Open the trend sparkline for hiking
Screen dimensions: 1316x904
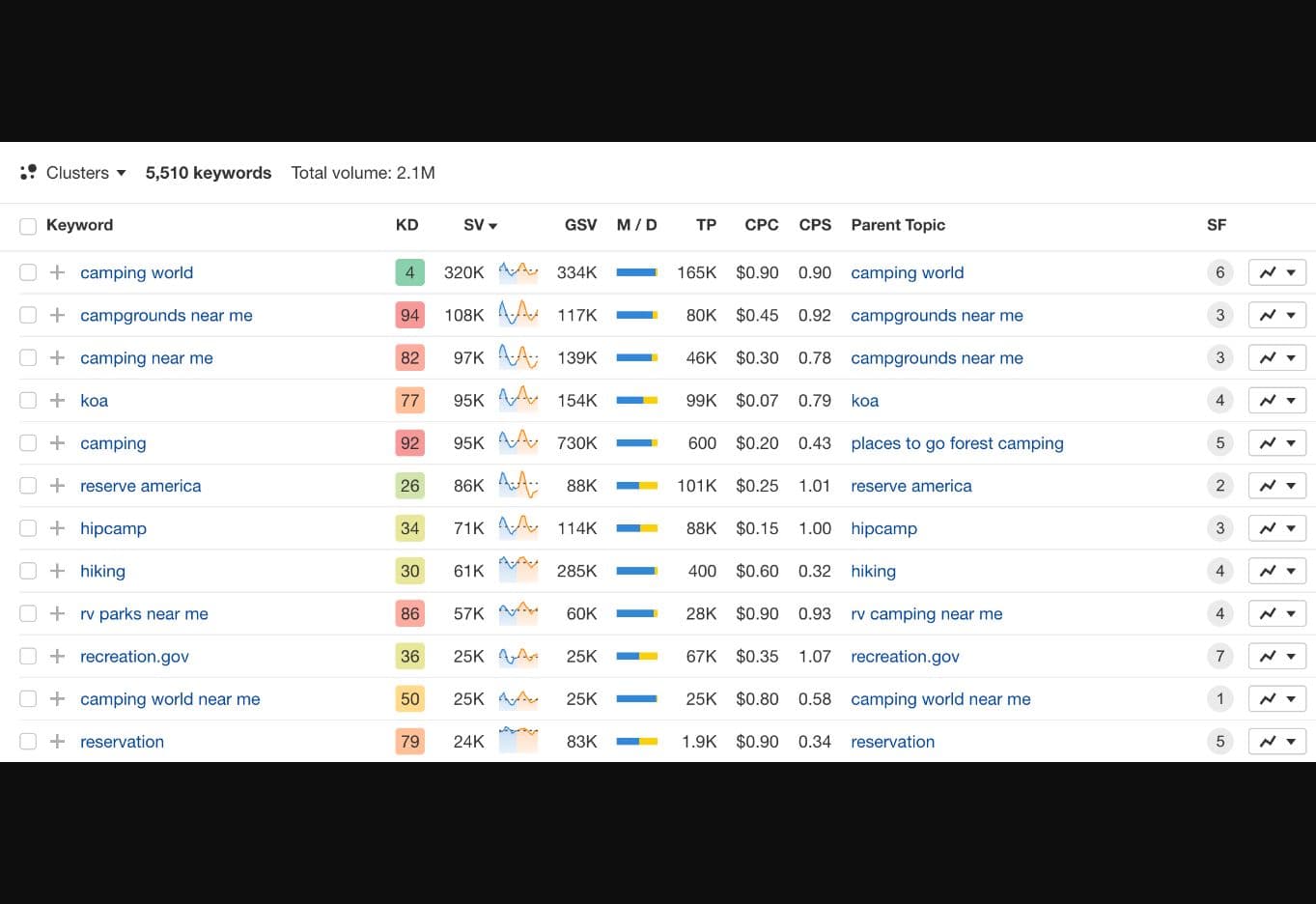click(x=518, y=571)
